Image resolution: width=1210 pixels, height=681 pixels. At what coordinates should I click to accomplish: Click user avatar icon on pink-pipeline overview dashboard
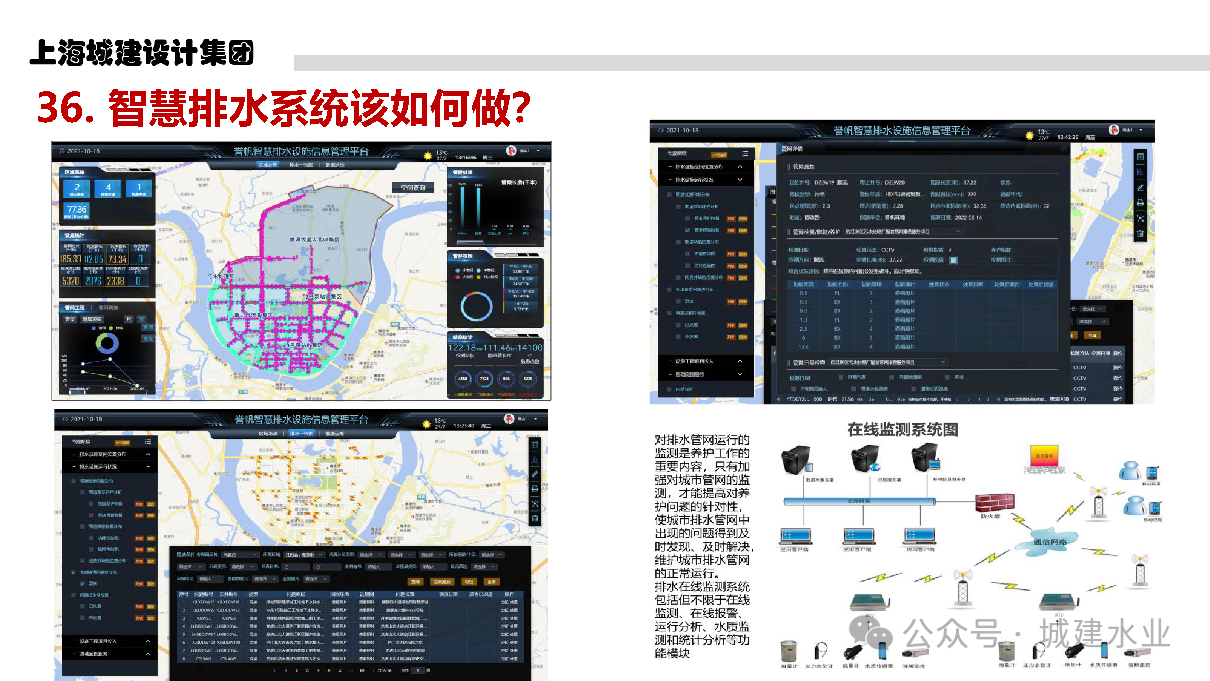point(510,150)
